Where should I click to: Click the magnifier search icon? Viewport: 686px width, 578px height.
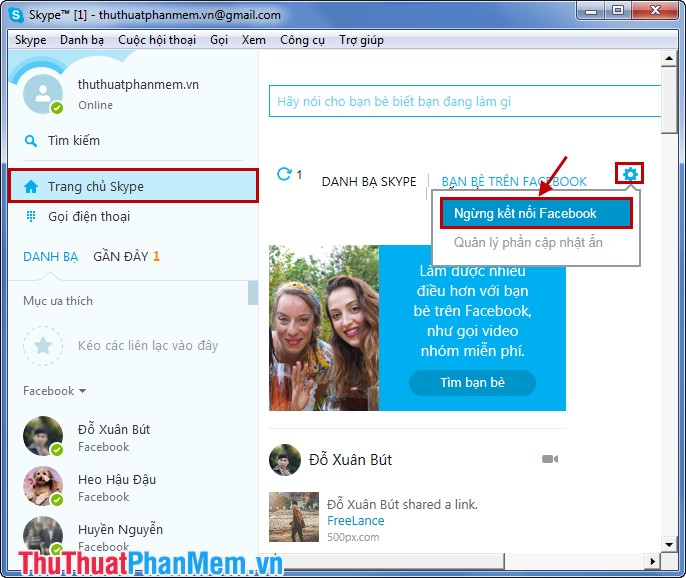tap(31, 141)
